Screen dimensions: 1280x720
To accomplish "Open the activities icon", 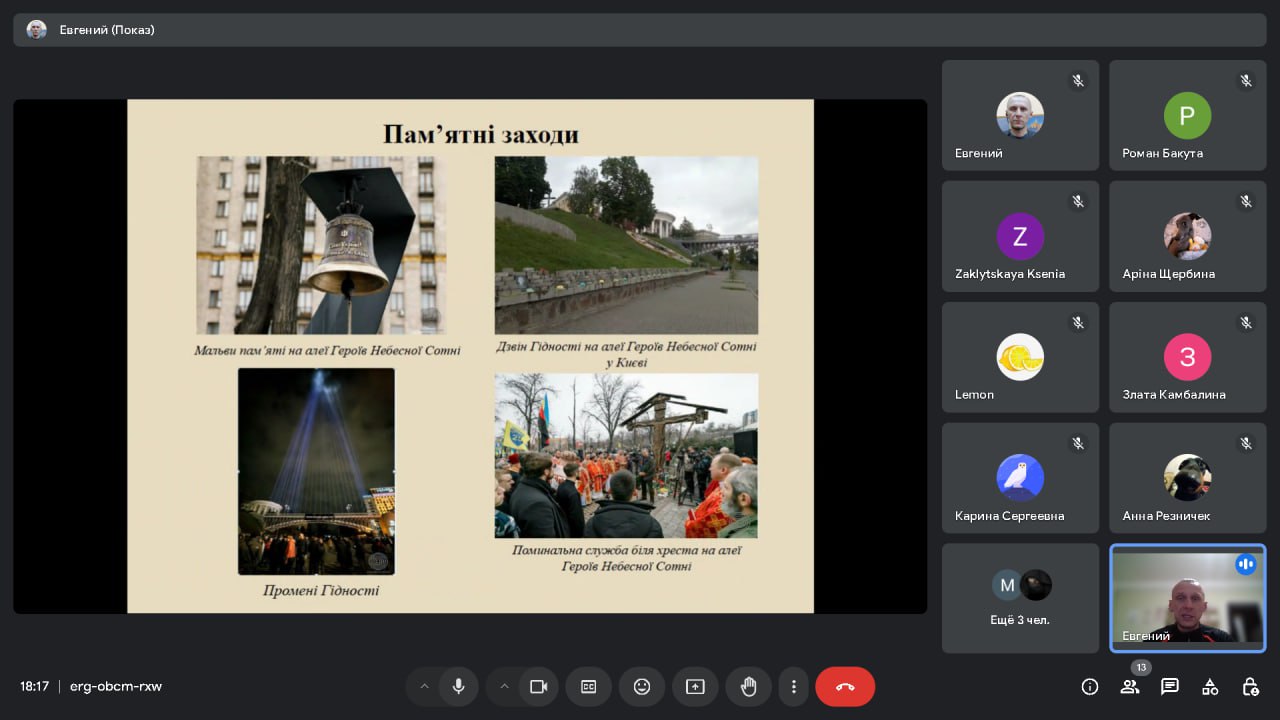I will coord(1210,687).
